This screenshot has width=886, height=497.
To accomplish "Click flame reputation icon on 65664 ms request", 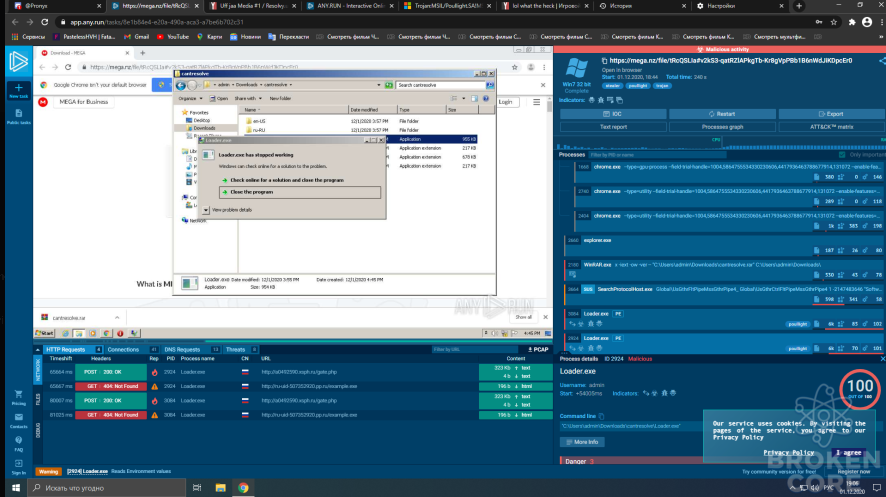I will pos(154,372).
